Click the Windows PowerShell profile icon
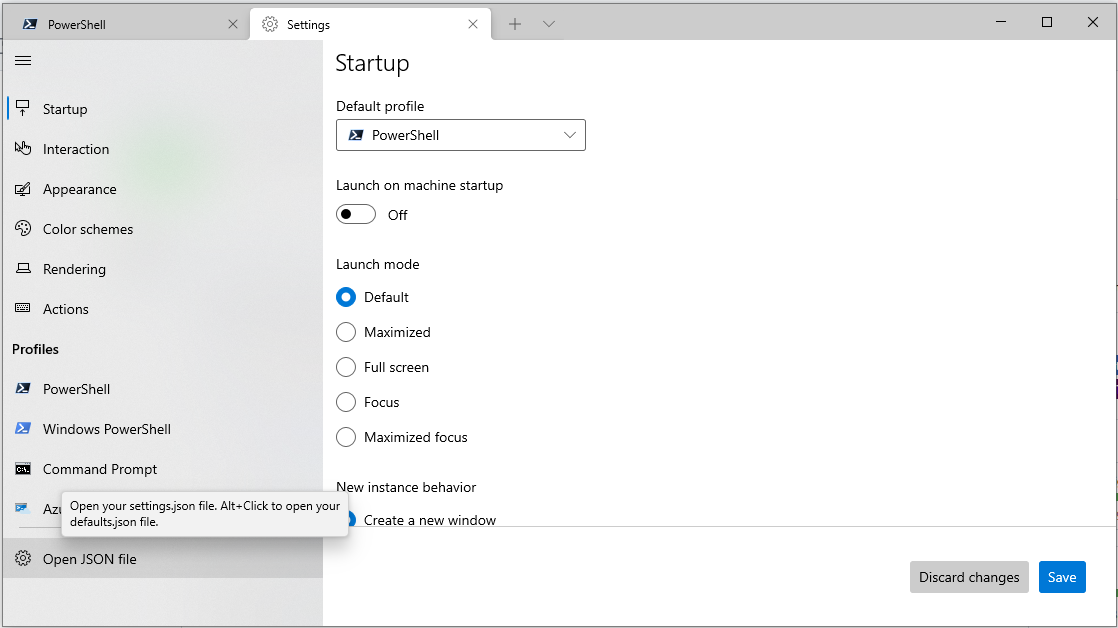The width and height of the screenshot is (1118, 628). (23, 428)
